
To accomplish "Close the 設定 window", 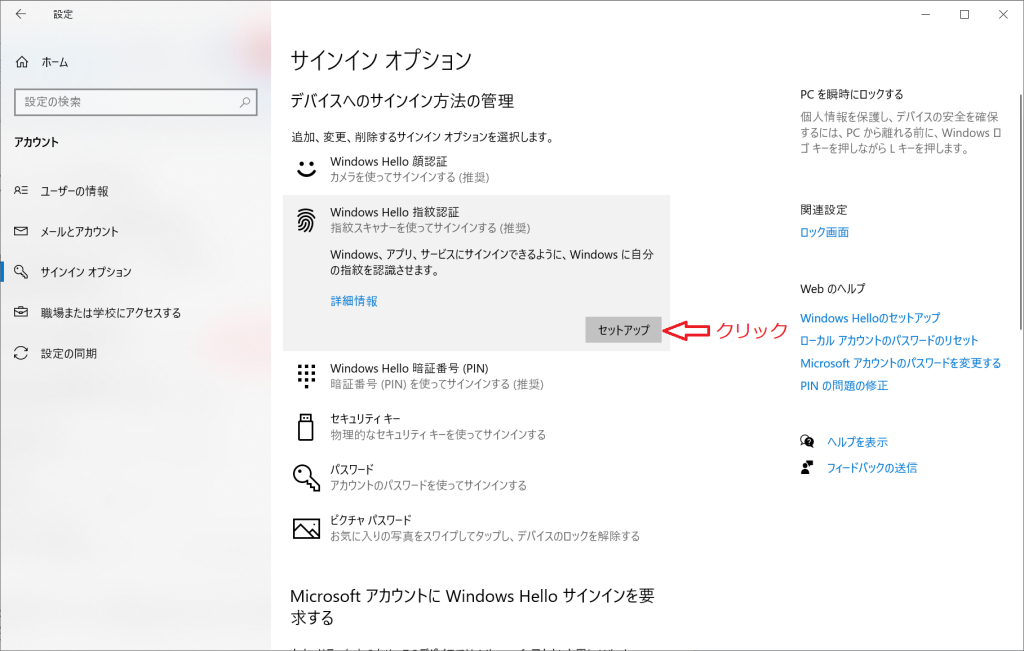I will point(1003,14).
